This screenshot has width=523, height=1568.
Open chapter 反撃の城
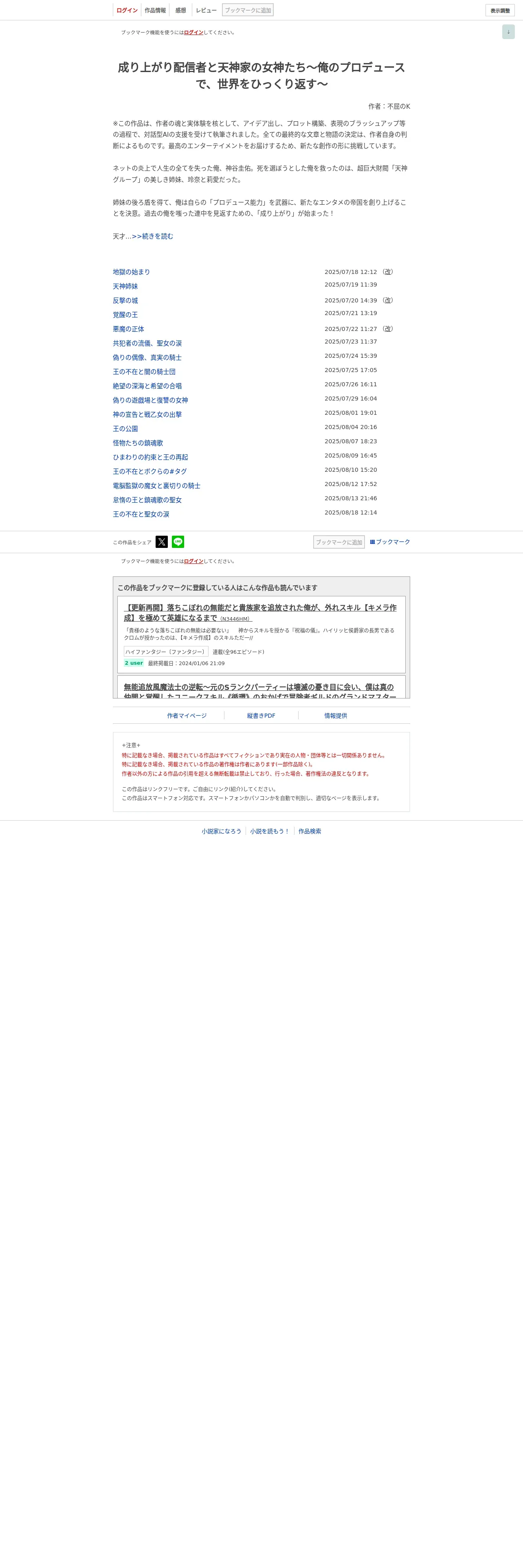point(125,301)
